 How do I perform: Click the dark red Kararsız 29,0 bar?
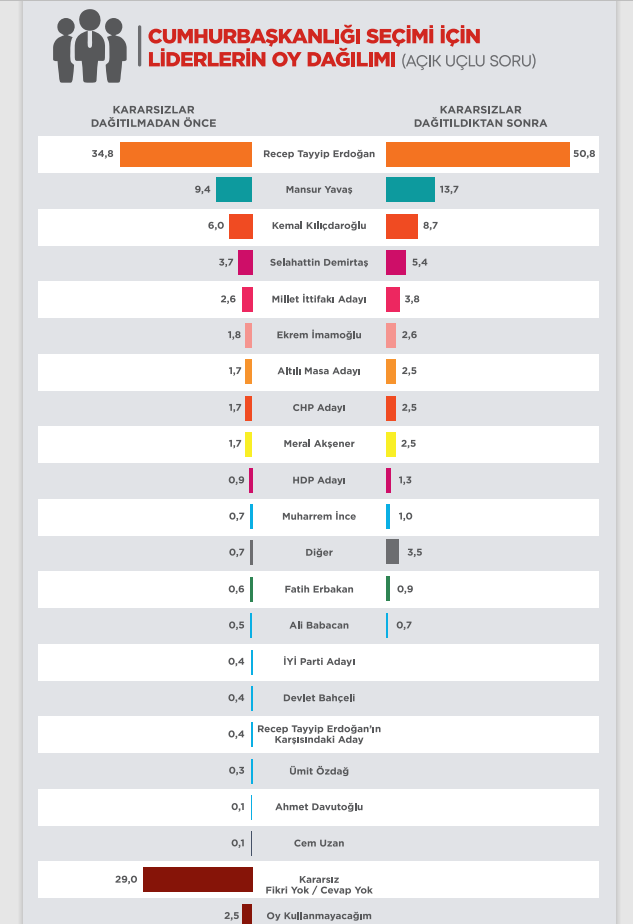pyautogui.click(x=197, y=879)
